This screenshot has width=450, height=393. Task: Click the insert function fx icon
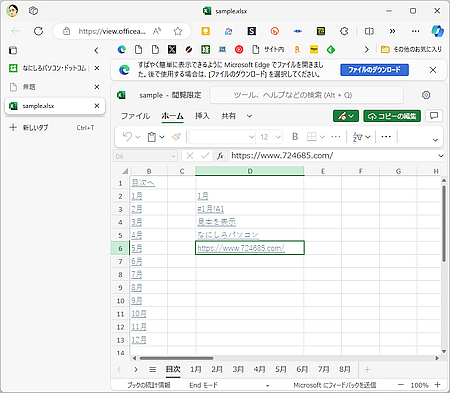[x=220, y=156]
